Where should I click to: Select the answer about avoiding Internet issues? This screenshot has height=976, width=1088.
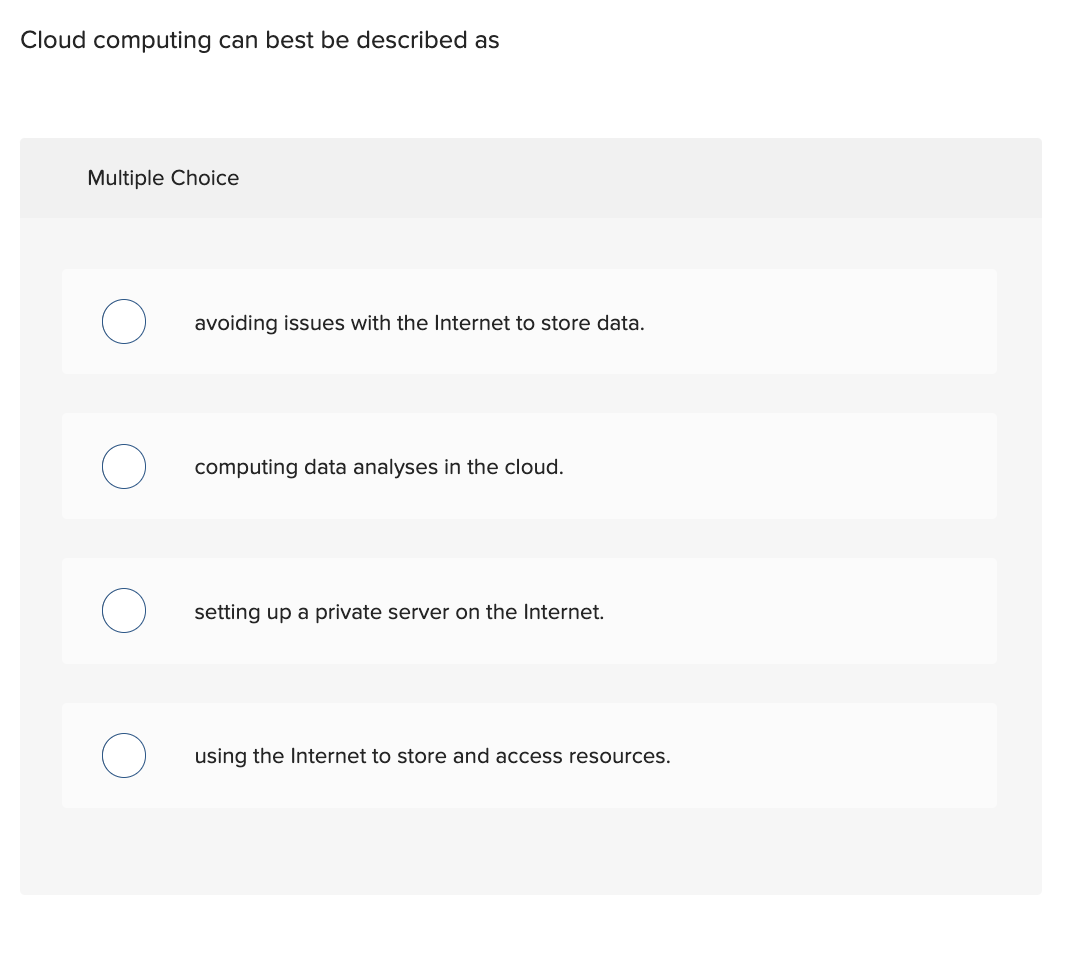click(419, 322)
